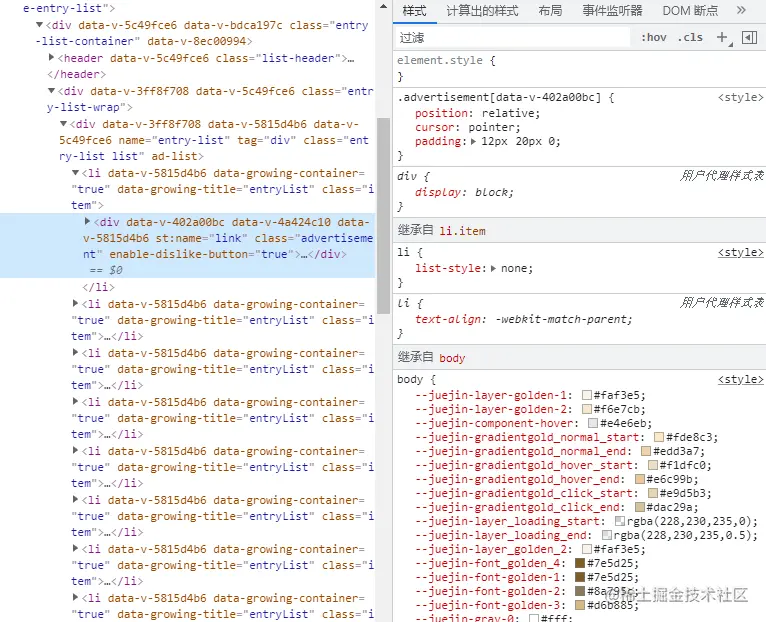766x622 pixels.
Task: Click the list-style value none
Action: click(x=513, y=268)
